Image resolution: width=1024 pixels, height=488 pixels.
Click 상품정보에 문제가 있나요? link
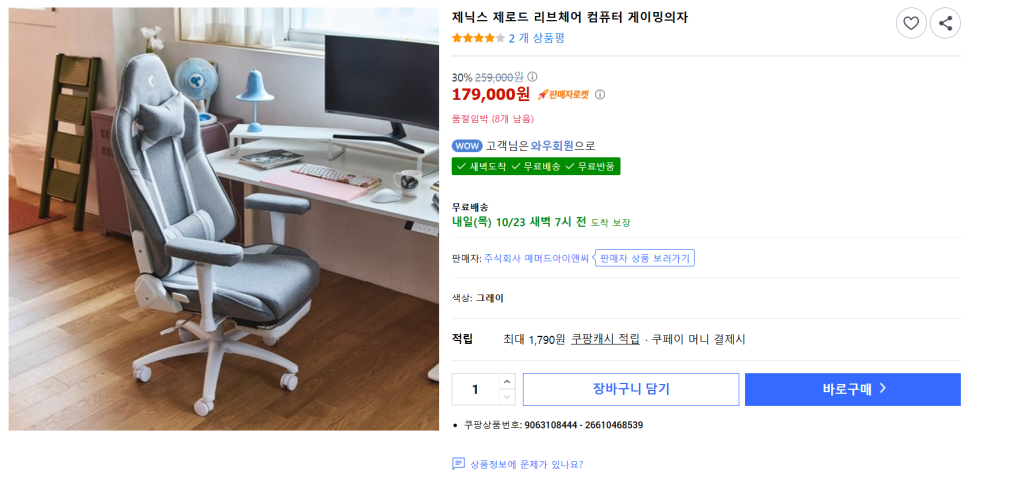click(526, 464)
